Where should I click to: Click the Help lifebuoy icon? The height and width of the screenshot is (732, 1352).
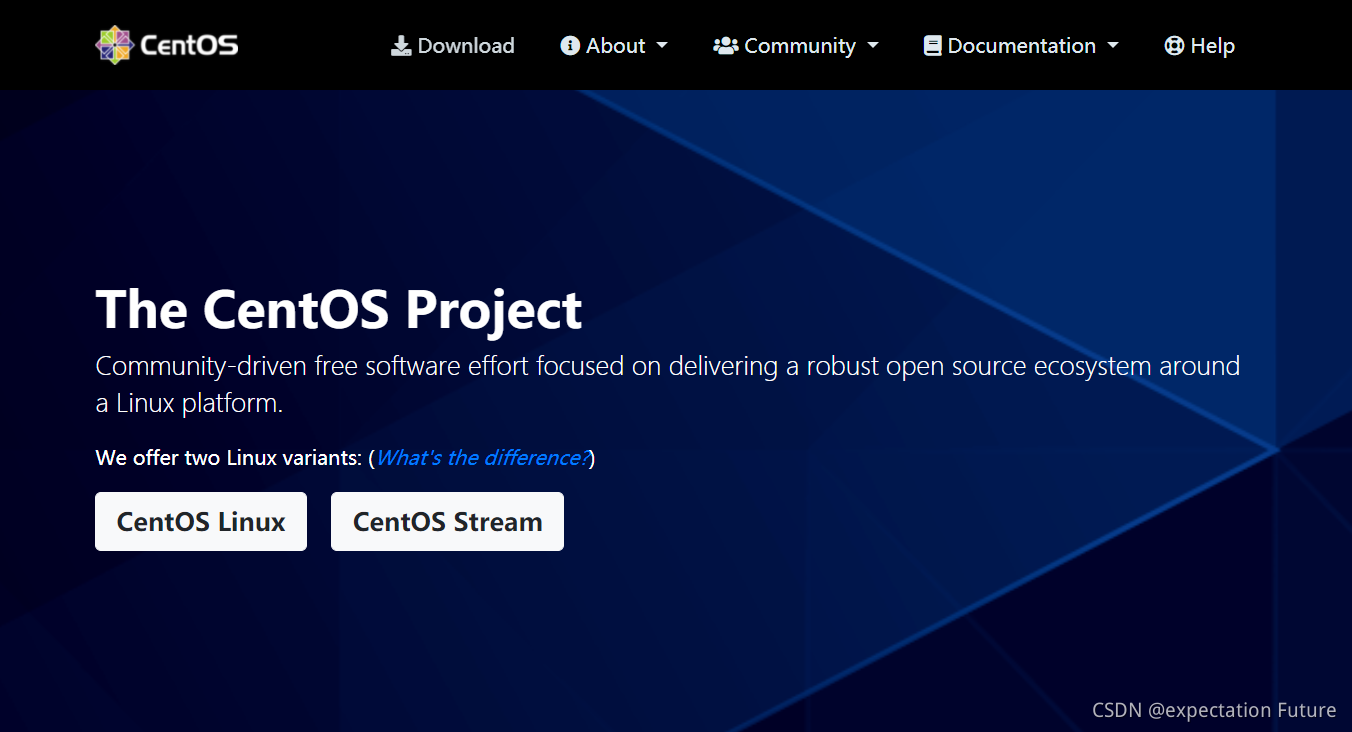(x=1174, y=46)
